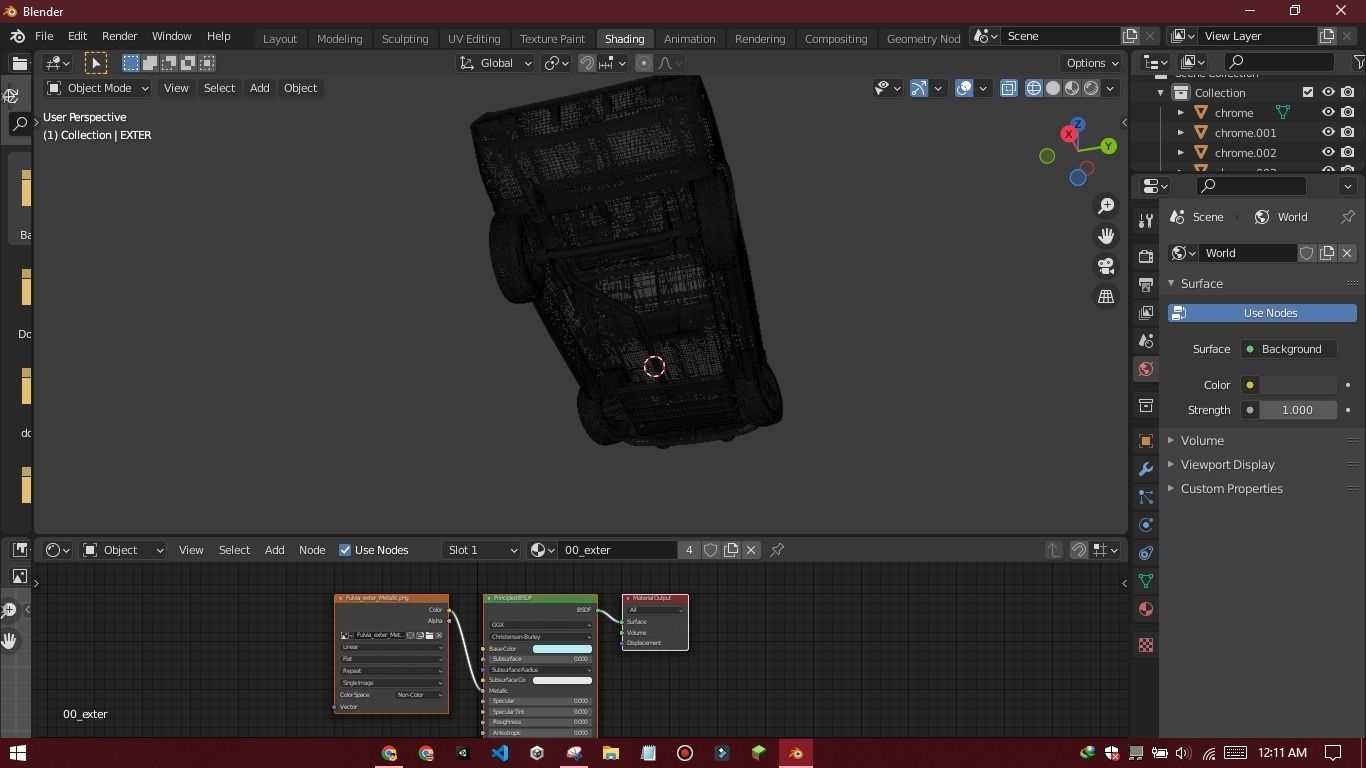Open the Non-Color color space dropdown
This screenshot has width=1366, height=768.
[x=419, y=695]
